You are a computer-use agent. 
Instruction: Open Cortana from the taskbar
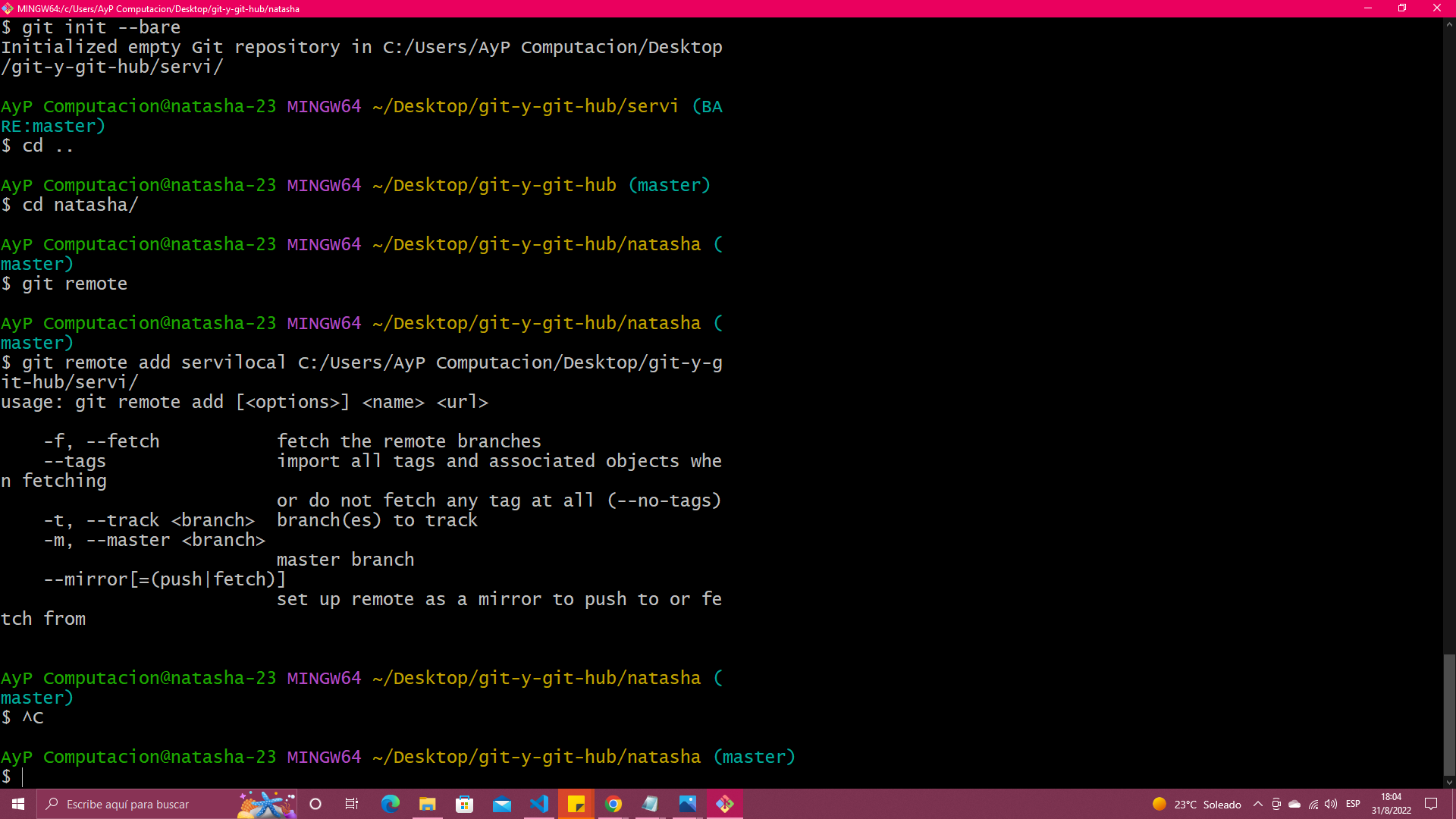[315, 804]
